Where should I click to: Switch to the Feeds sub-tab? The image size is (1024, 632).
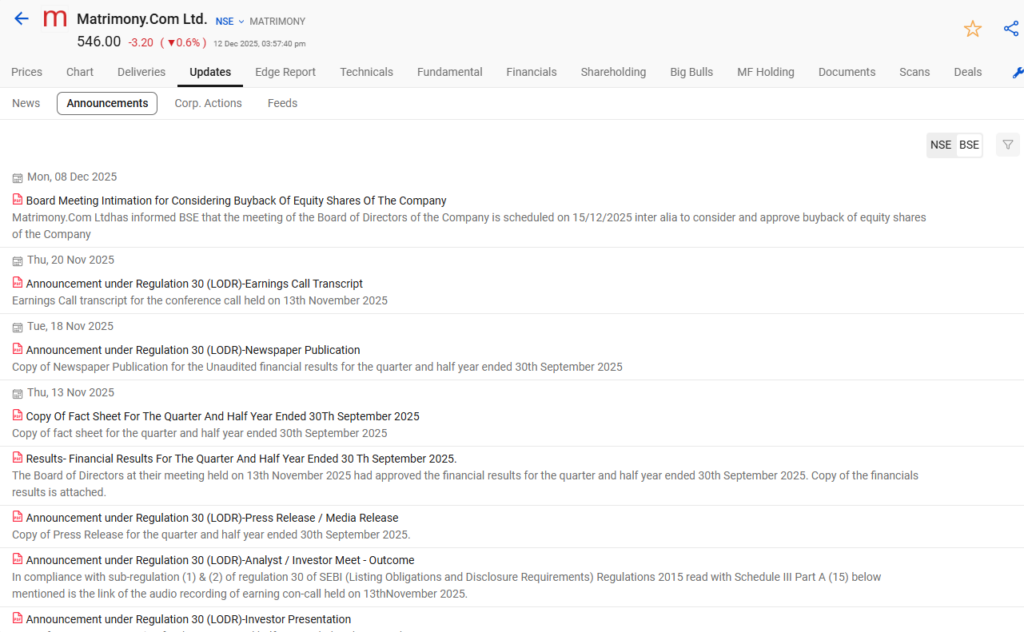[x=282, y=103]
